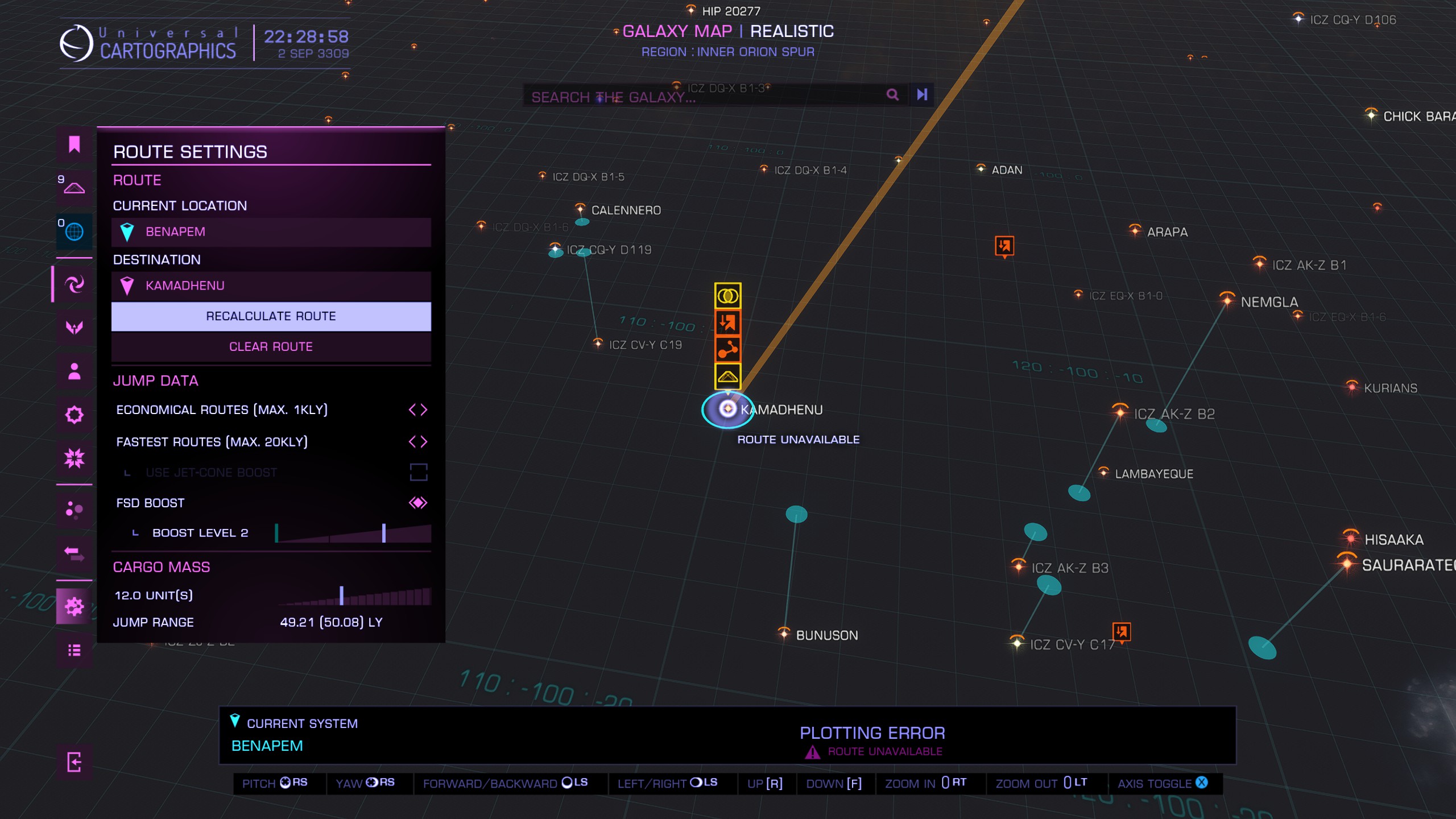Click the skip-to-next-route-system icon

922,94
